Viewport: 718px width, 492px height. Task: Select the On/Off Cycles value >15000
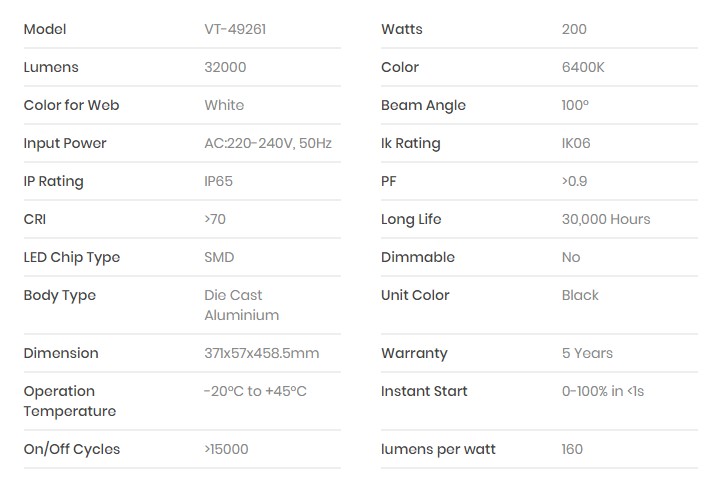(x=226, y=449)
